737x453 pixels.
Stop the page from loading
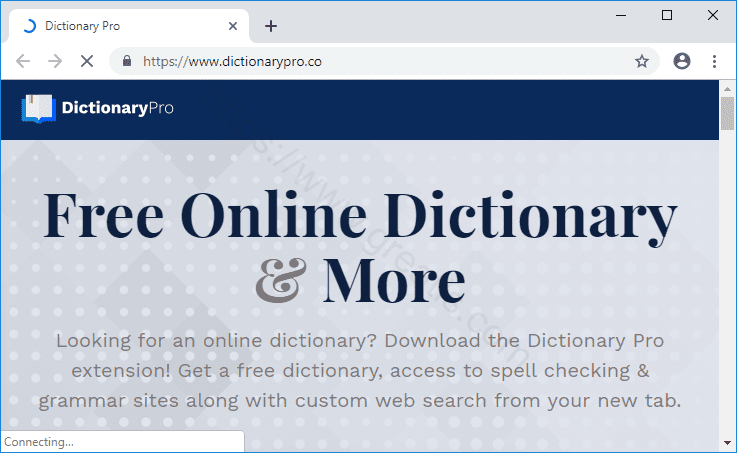[86, 61]
